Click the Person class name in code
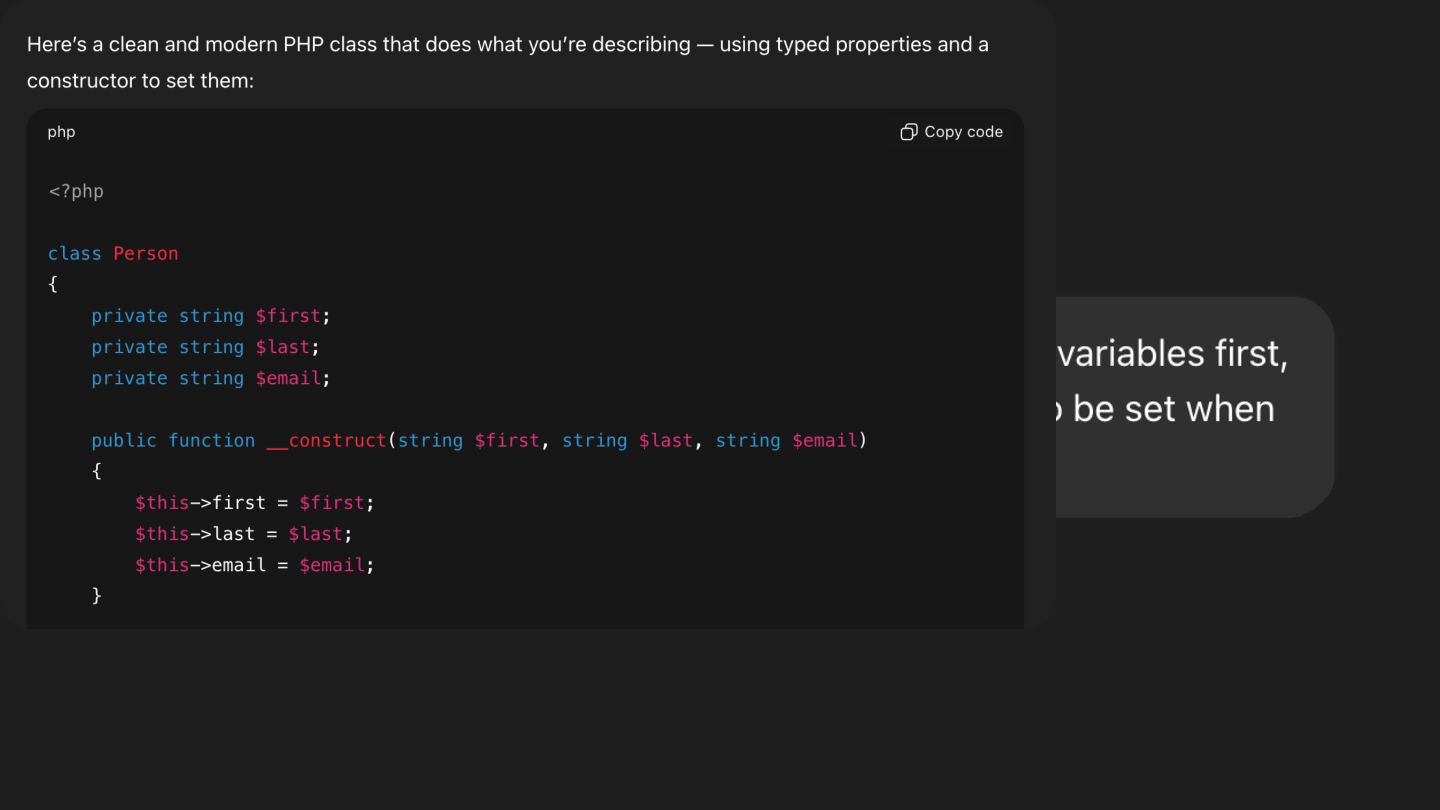 click(146, 253)
